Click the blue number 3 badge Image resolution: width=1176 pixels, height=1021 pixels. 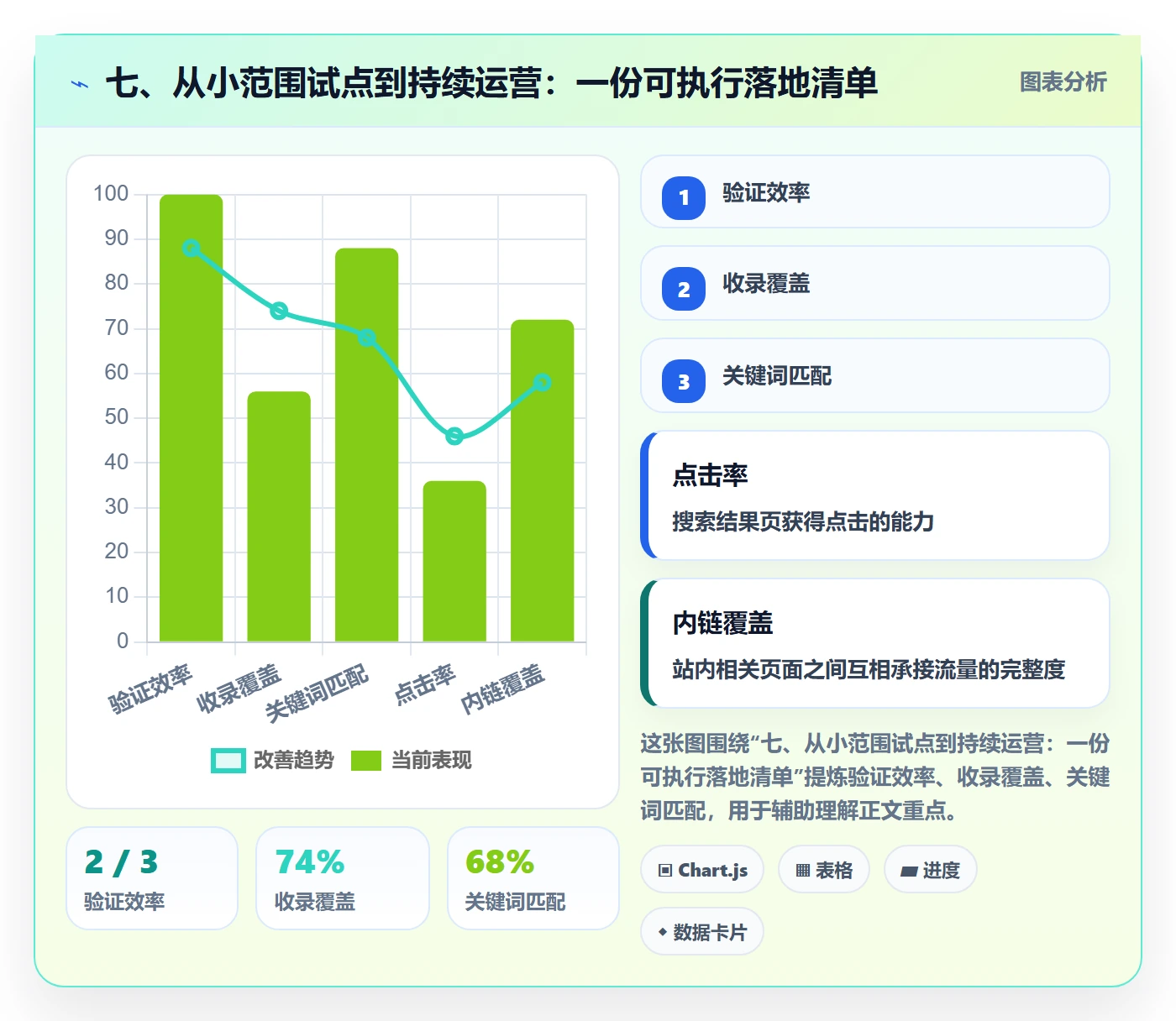(x=684, y=381)
